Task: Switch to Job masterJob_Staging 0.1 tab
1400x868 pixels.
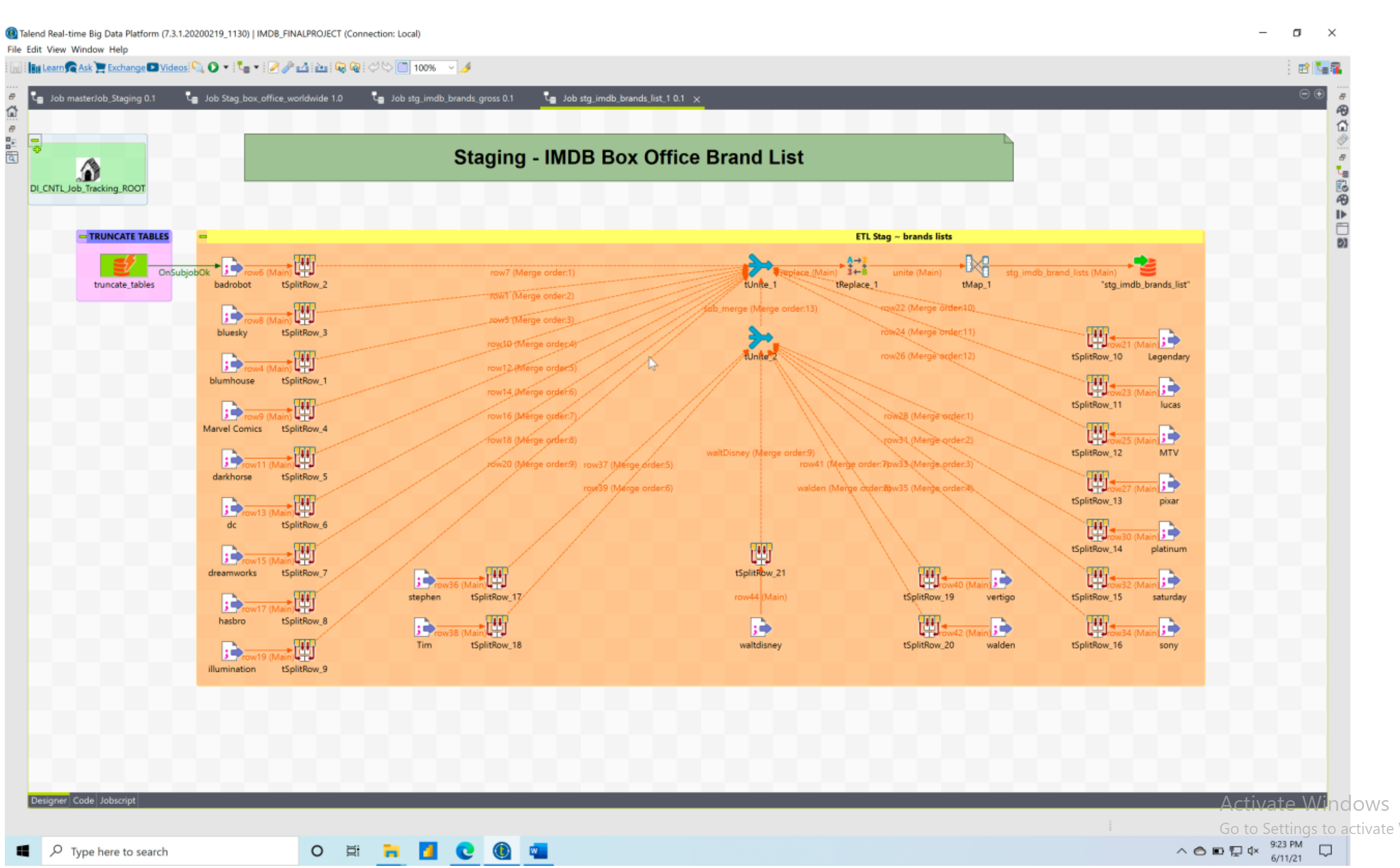Action: pyautogui.click(x=95, y=98)
